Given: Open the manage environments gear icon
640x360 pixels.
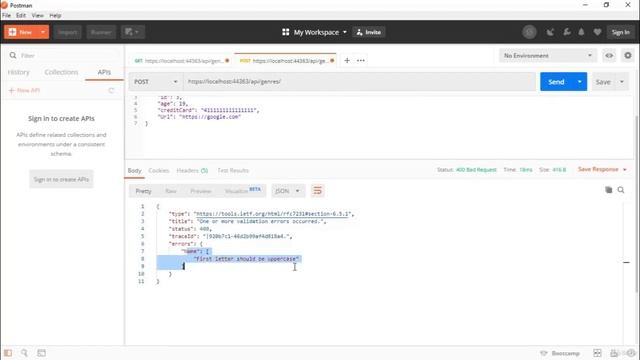Looking at the screenshot, I should 628,56.
